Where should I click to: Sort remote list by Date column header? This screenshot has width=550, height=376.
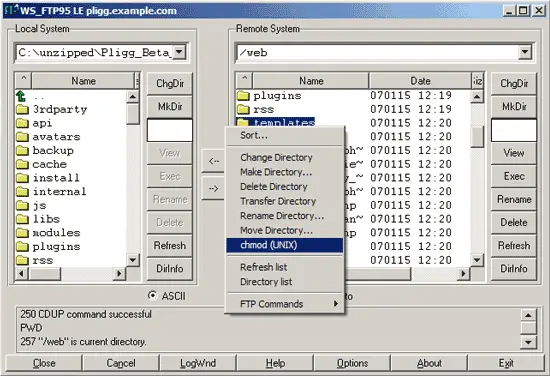420,81
